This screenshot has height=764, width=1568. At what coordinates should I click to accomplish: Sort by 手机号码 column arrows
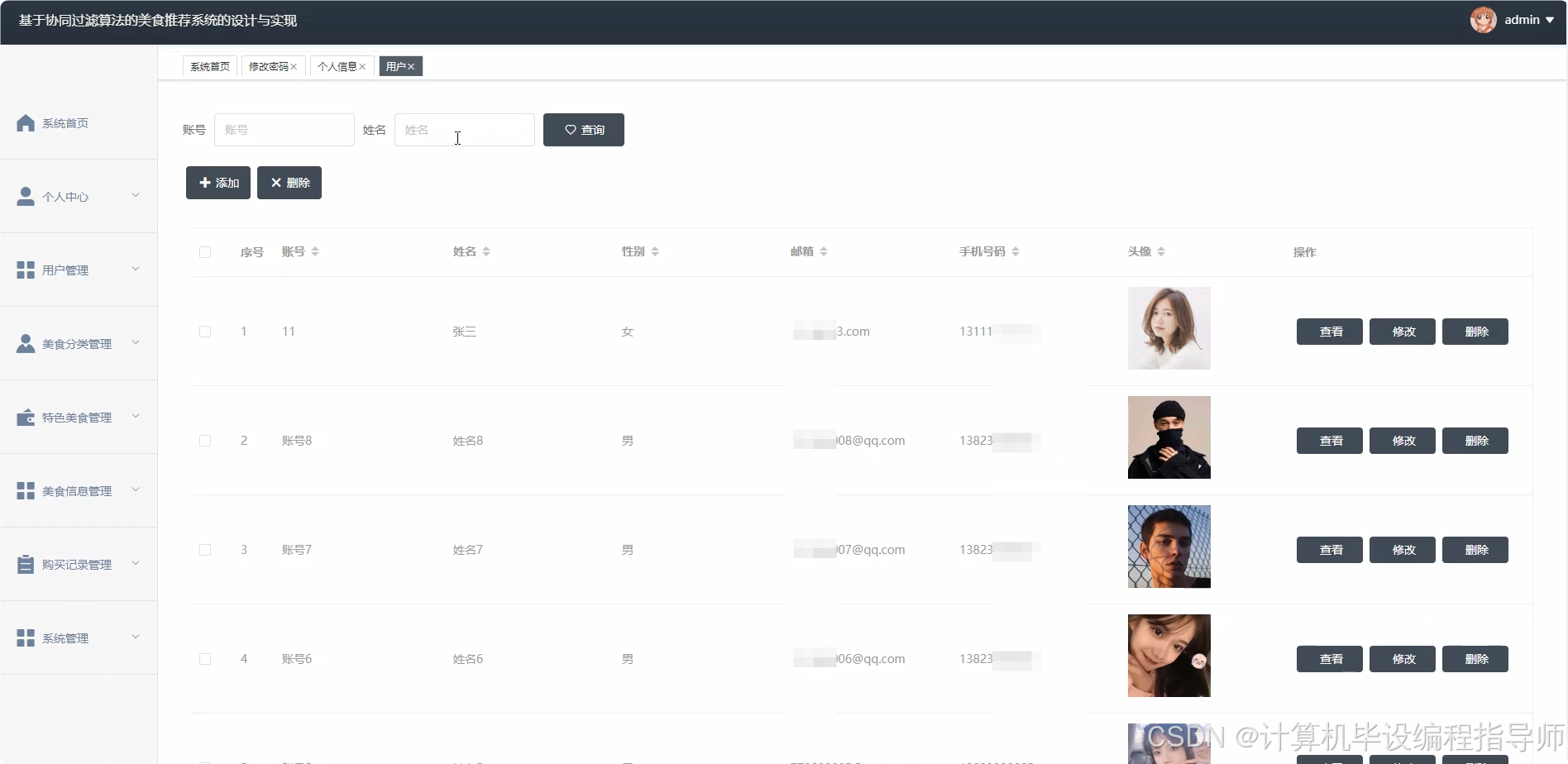(1016, 251)
